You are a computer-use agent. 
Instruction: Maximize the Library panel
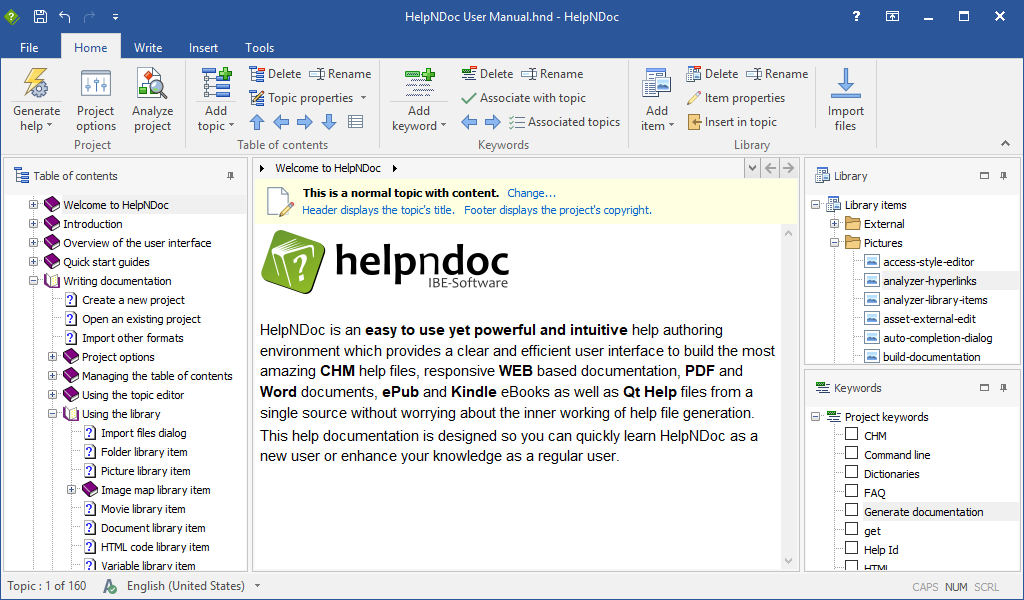[x=984, y=176]
